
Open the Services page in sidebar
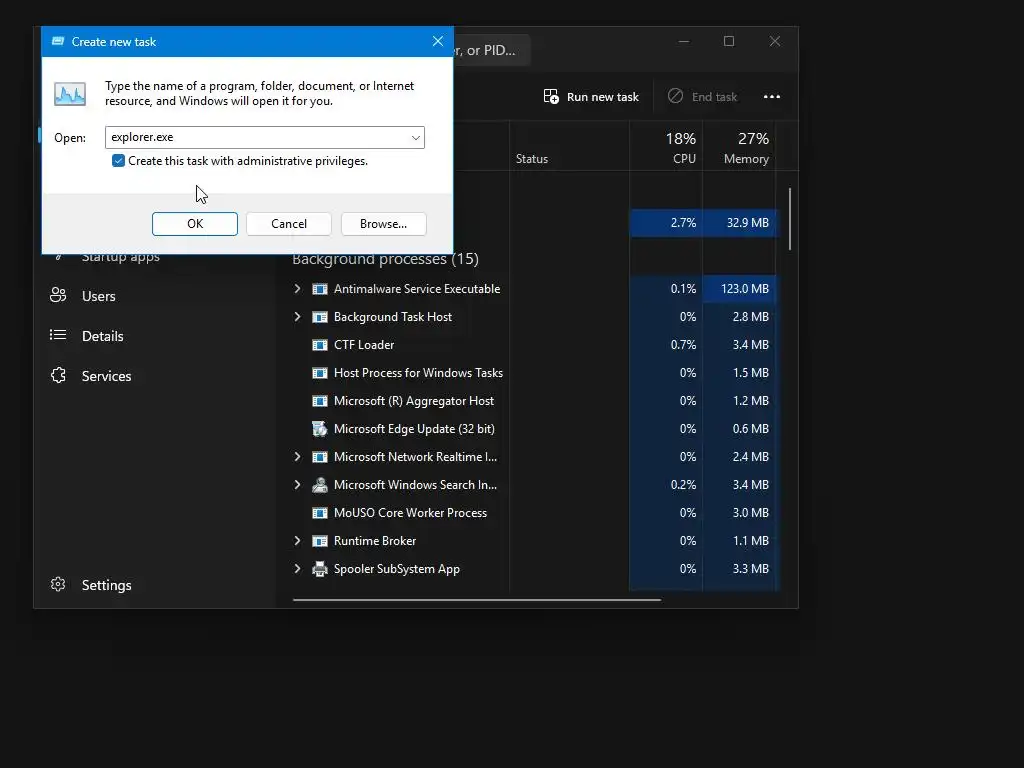[106, 376]
